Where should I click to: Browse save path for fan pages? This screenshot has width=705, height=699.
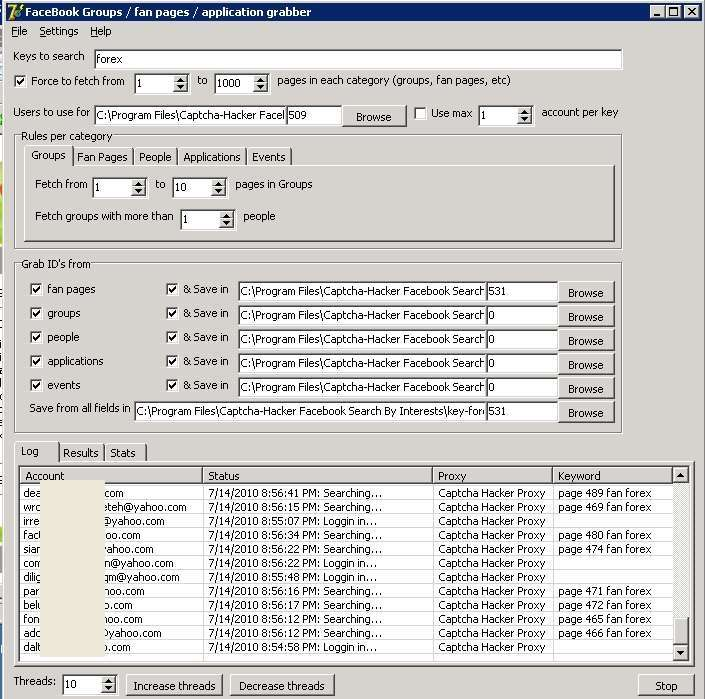(586, 293)
